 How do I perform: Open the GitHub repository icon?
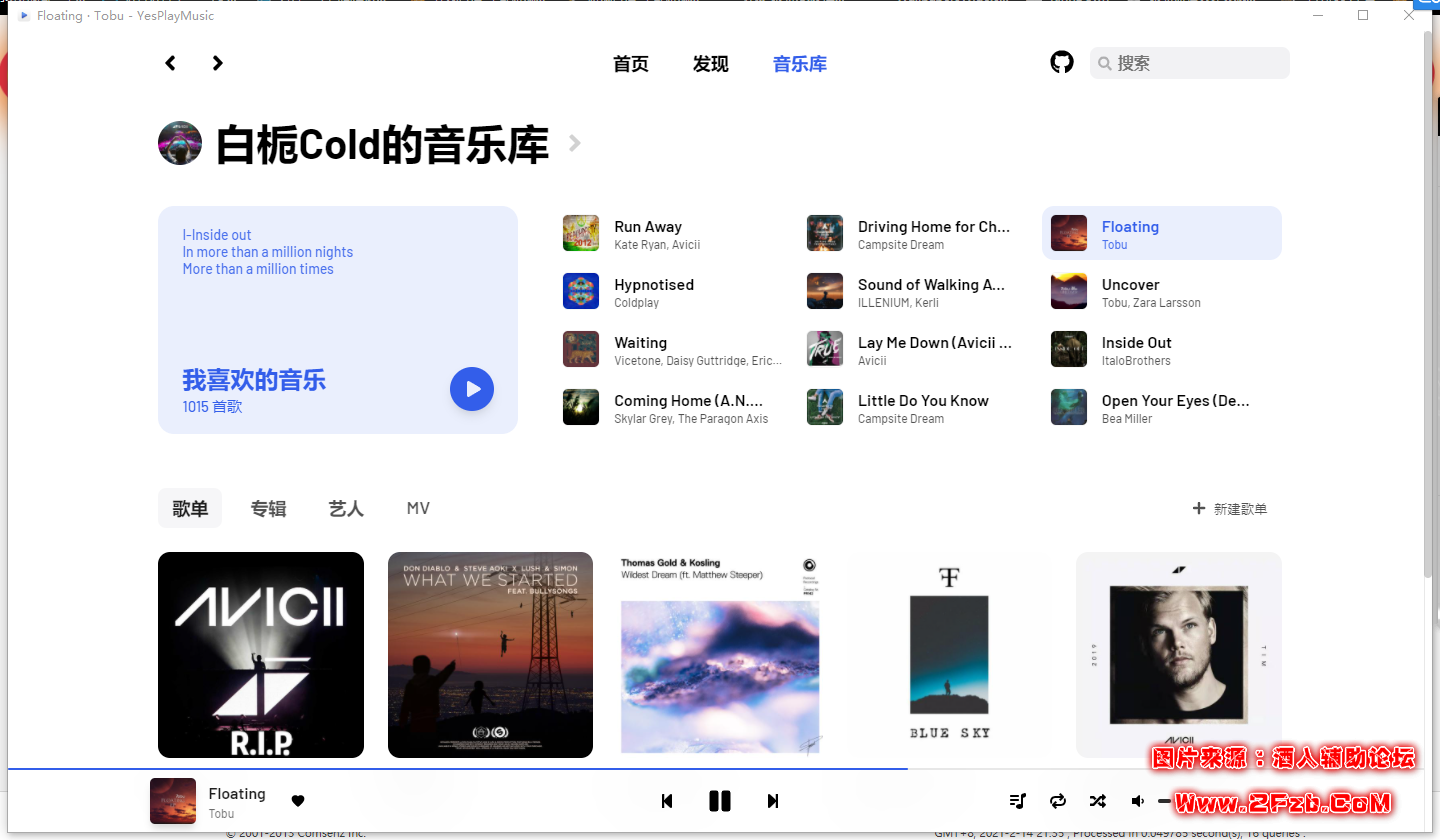(1061, 62)
